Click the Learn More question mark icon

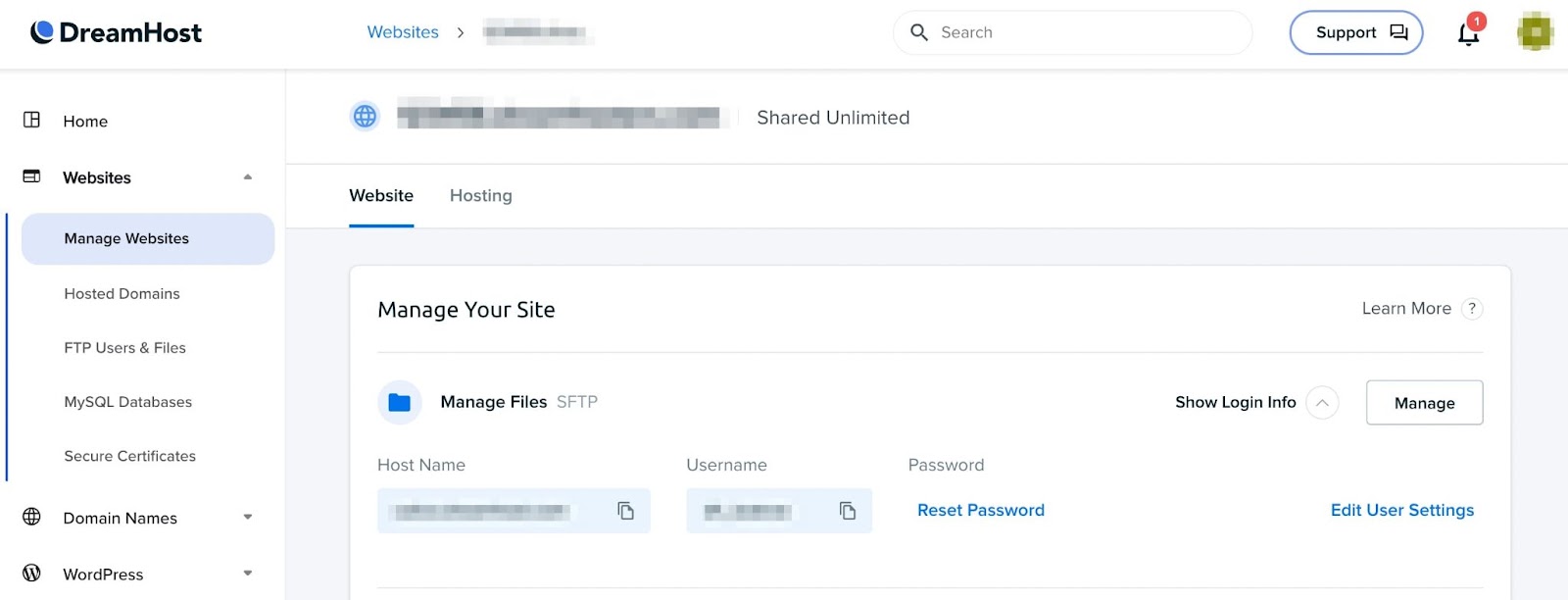pyautogui.click(x=1471, y=309)
